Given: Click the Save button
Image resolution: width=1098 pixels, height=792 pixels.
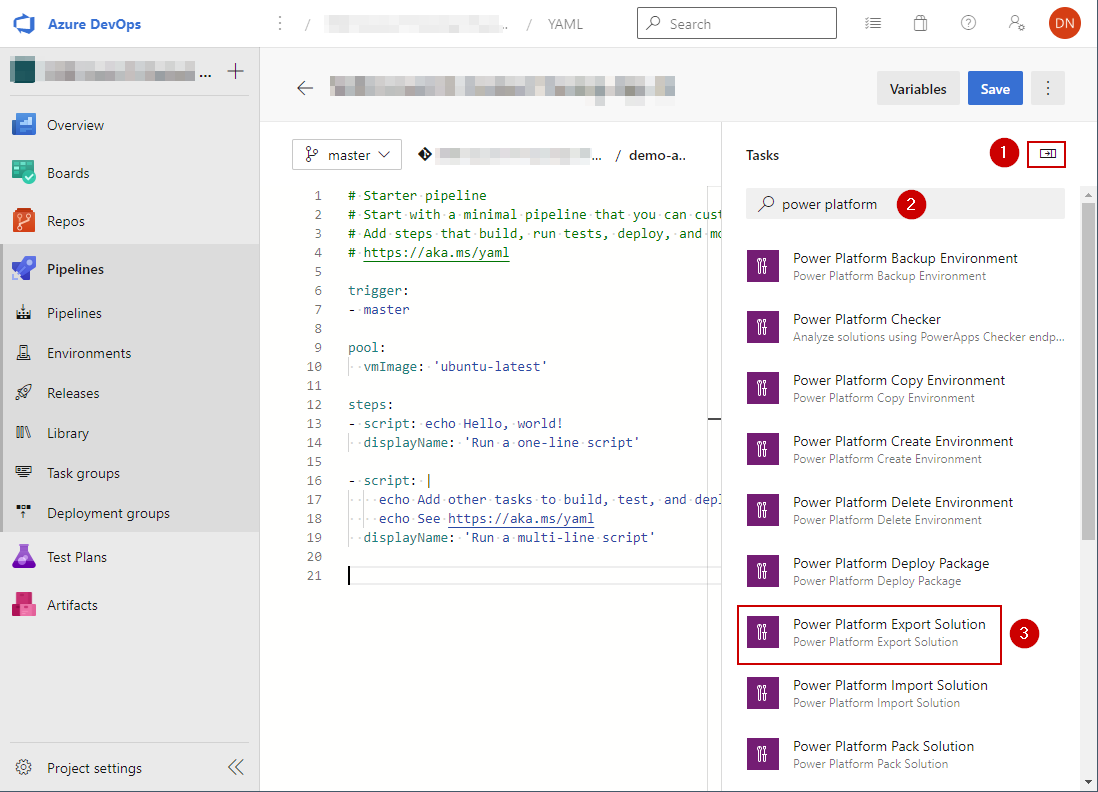Looking at the screenshot, I should (x=994, y=88).
